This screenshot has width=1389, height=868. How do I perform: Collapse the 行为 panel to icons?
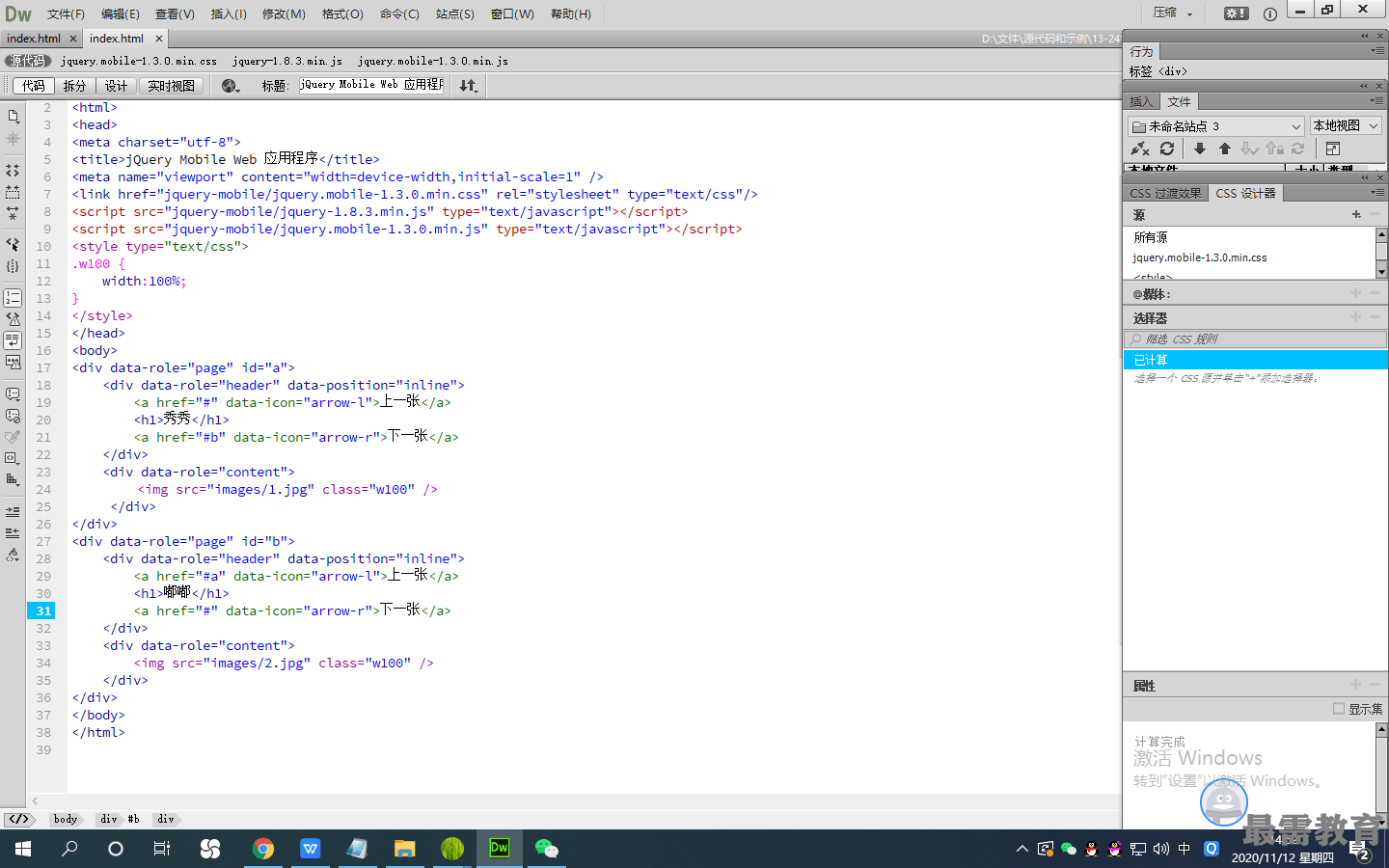pyautogui.click(x=1365, y=36)
